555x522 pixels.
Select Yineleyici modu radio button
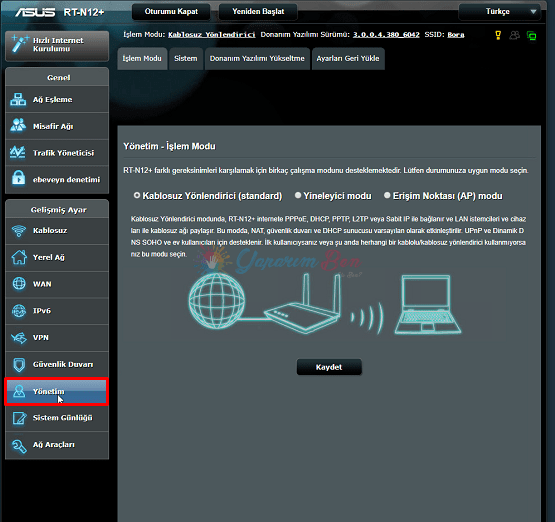(x=298, y=195)
